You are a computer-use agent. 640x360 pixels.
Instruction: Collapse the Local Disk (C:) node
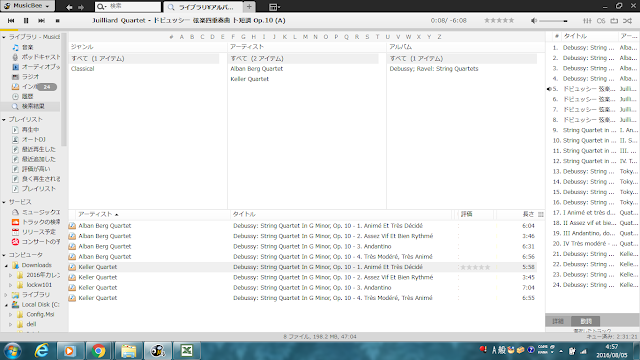[x=6, y=305]
